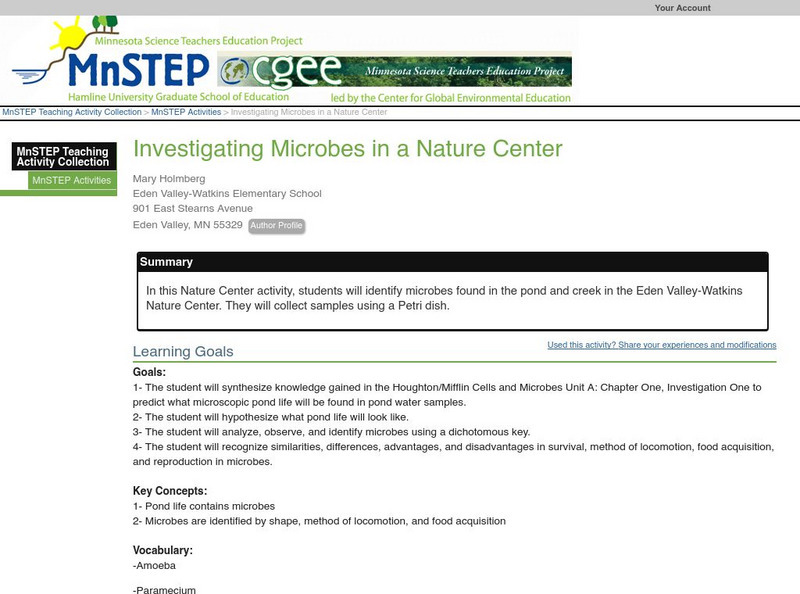
Task: Open sidebar MnSTEP Teaching Activity Collection item
Action: [62, 156]
